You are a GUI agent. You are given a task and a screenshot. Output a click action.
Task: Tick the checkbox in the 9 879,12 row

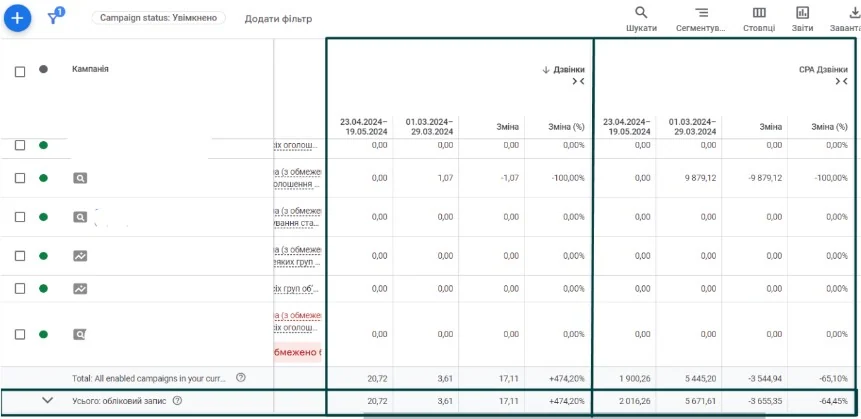tap(20, 178)
